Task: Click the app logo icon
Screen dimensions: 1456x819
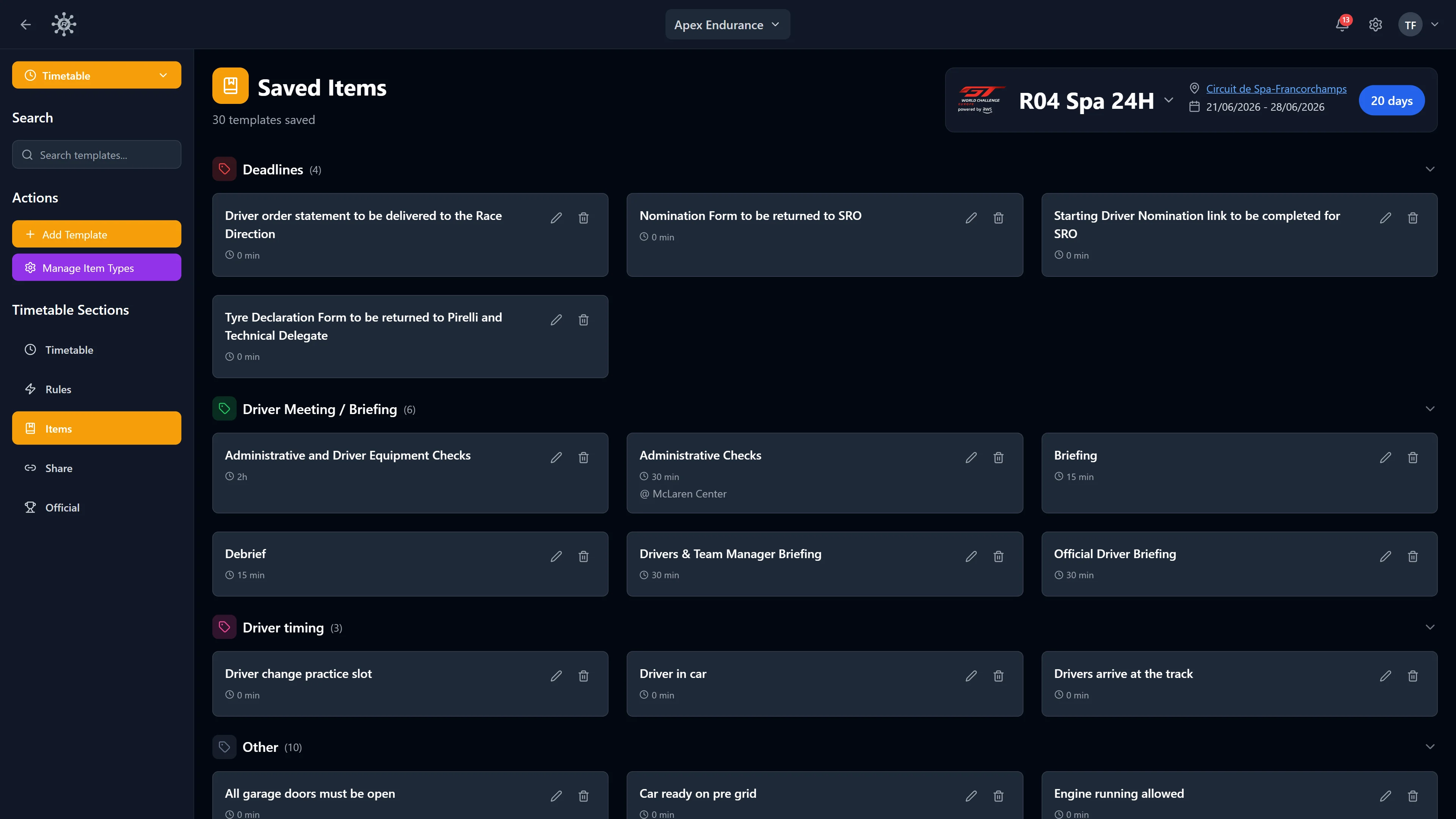Action: coord(64,24)
